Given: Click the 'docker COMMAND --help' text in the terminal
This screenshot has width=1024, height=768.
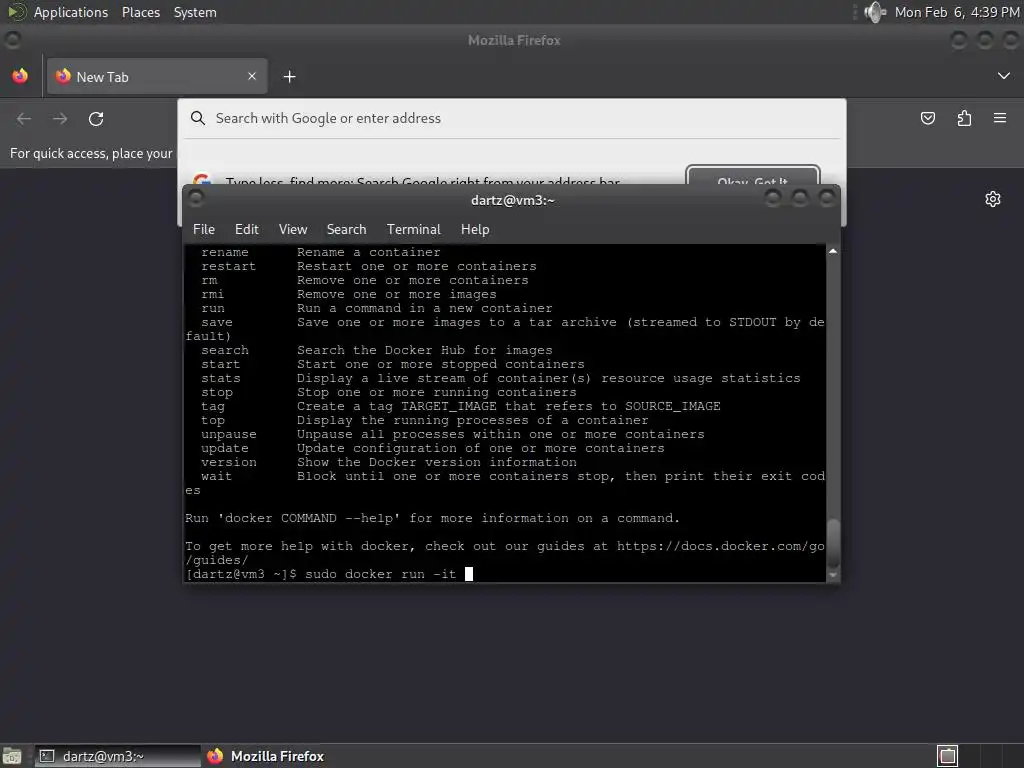Looking at the screenshot, I should click(308, 519).
